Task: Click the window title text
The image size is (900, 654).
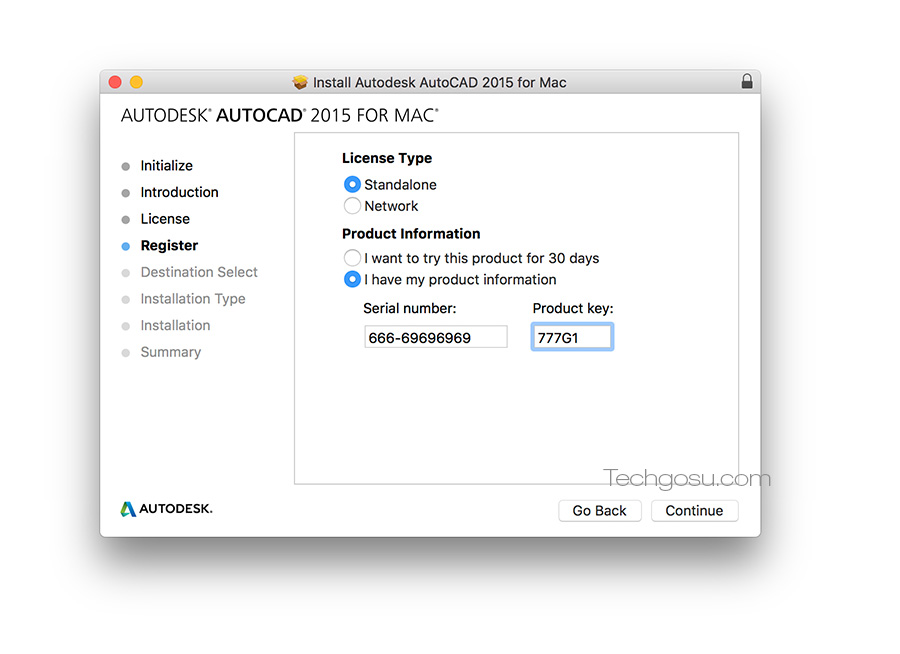Action: pyautogui.click(x=440, y=83)
